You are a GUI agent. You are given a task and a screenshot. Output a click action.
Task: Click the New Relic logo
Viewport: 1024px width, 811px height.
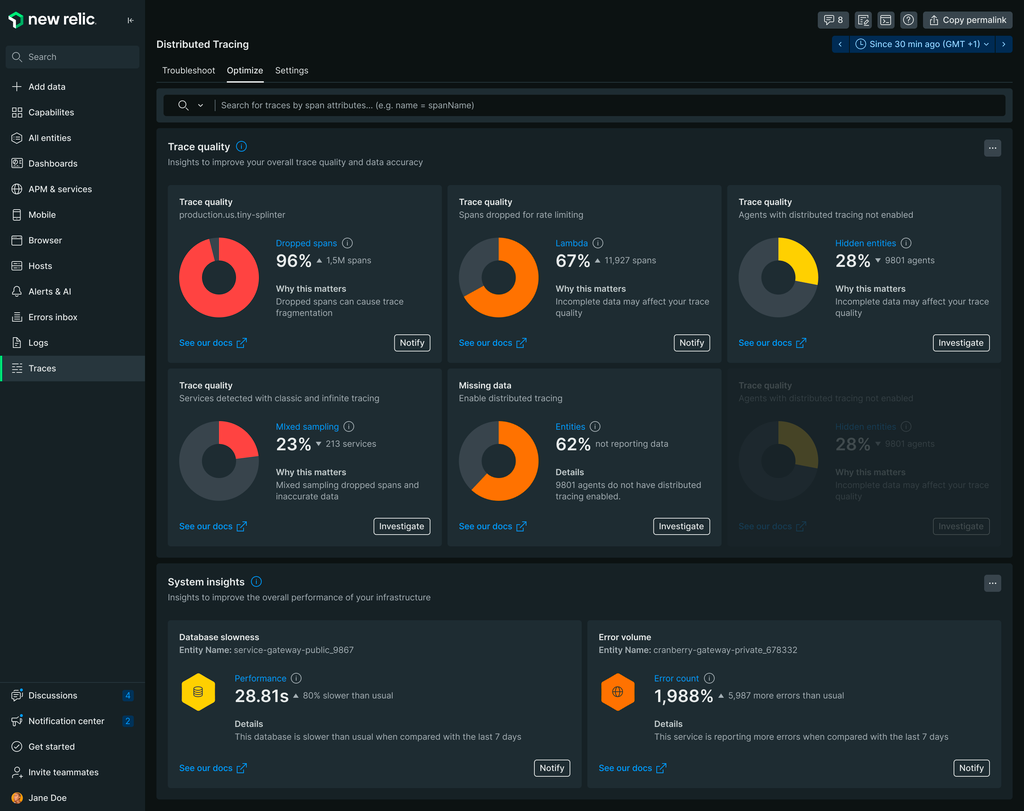coord(52,20)
